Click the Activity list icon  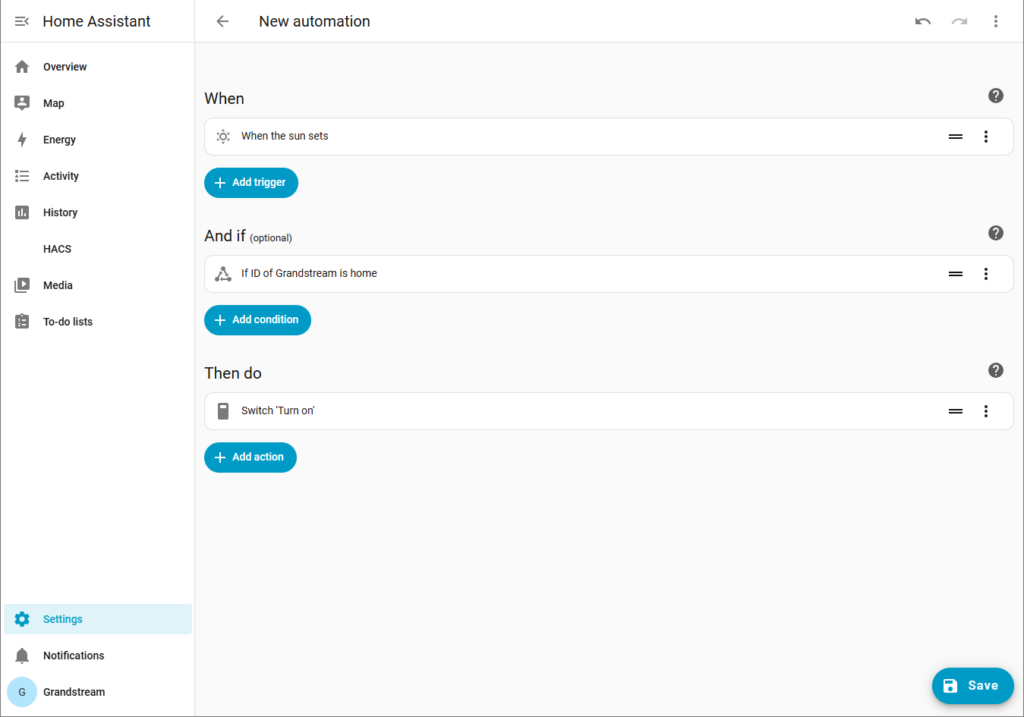(x=22, y=176)
